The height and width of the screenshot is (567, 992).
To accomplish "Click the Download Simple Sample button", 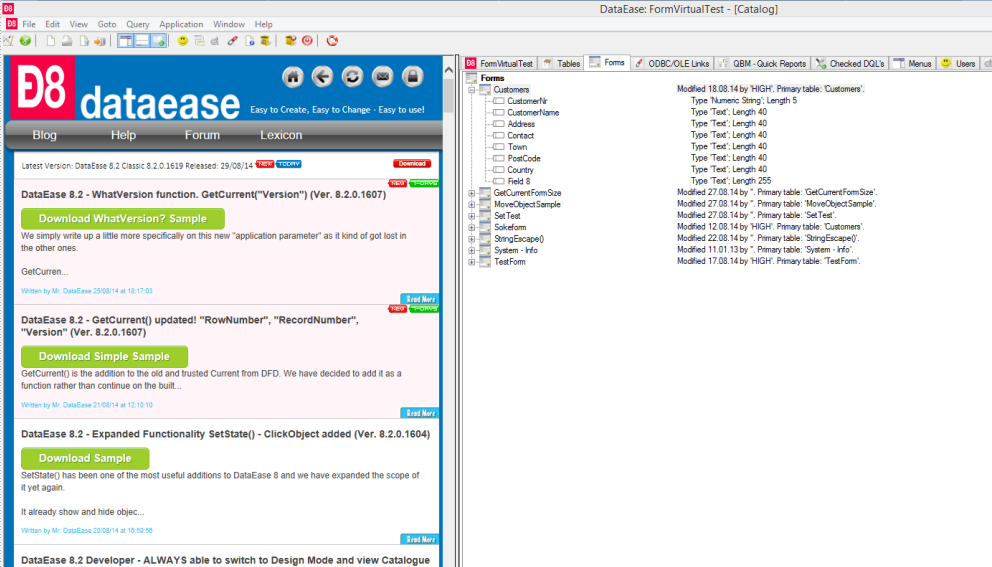I will (x=104, y=356).
